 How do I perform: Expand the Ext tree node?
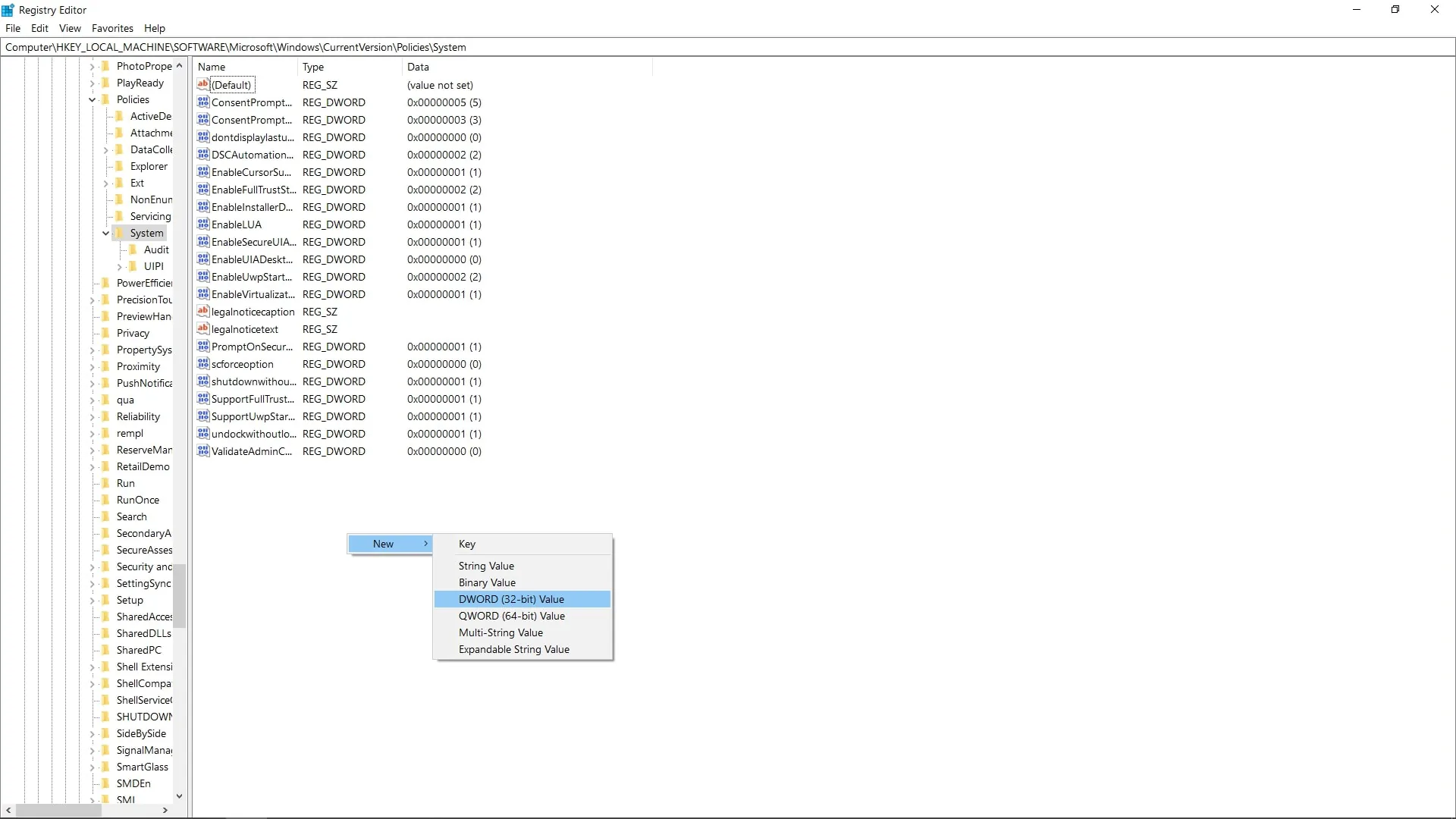point(106,184)
